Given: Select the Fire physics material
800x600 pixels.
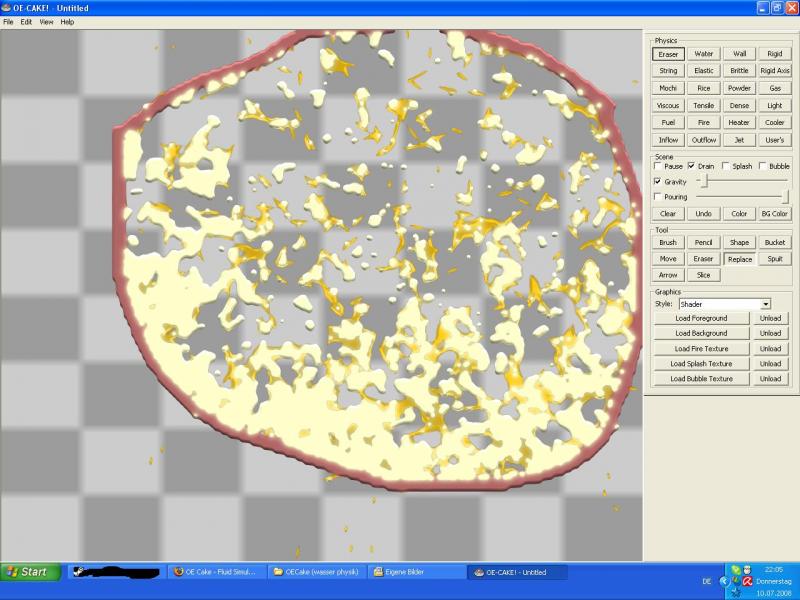Looking at the screenshot, I should click(704, 122).
